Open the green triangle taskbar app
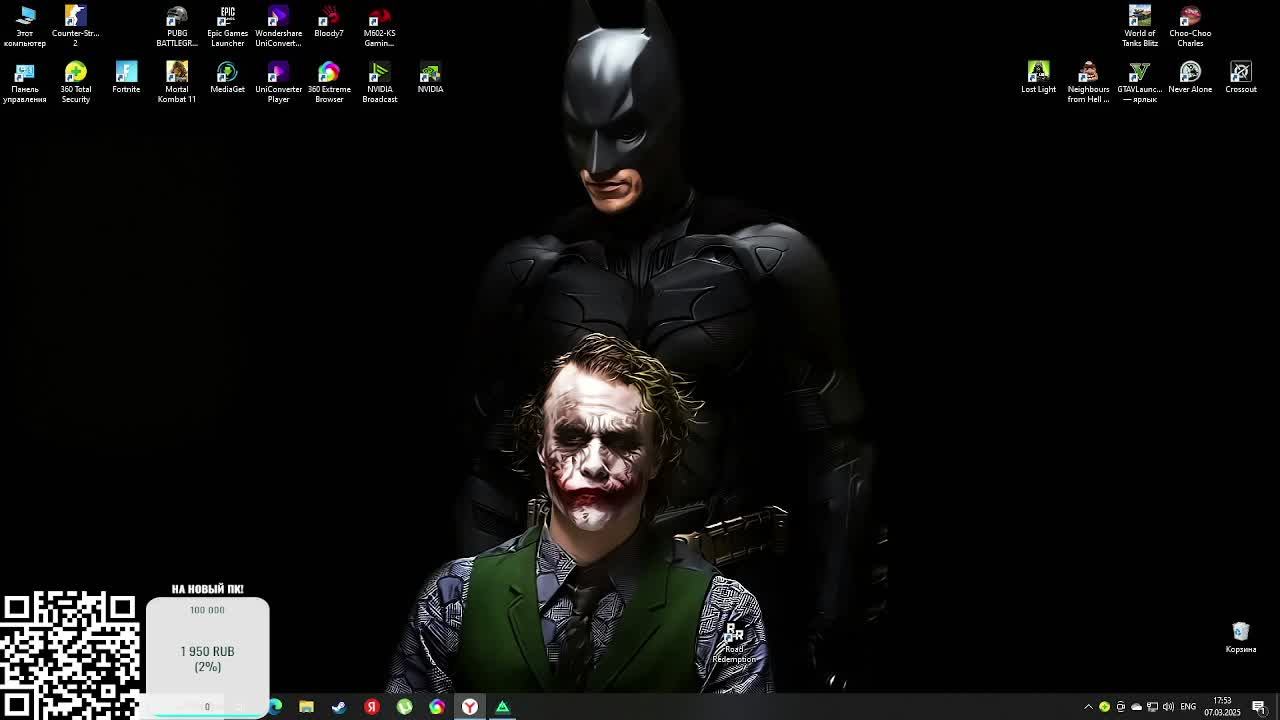Viewport: 1280px width, 720px height. (x=502, y=707)
